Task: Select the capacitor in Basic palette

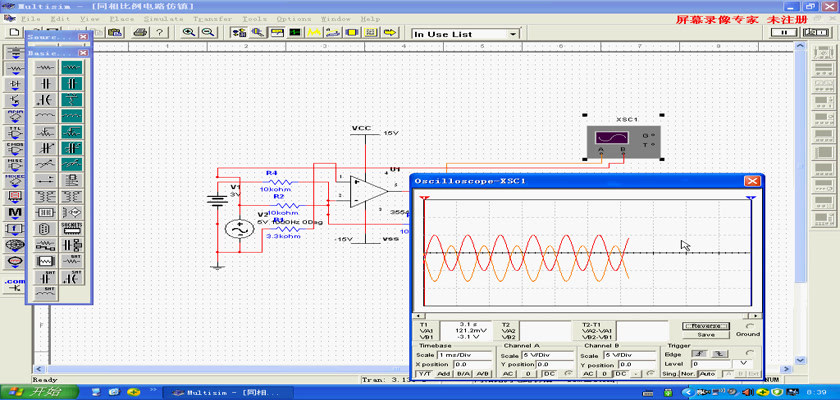Action: (45, 84)
